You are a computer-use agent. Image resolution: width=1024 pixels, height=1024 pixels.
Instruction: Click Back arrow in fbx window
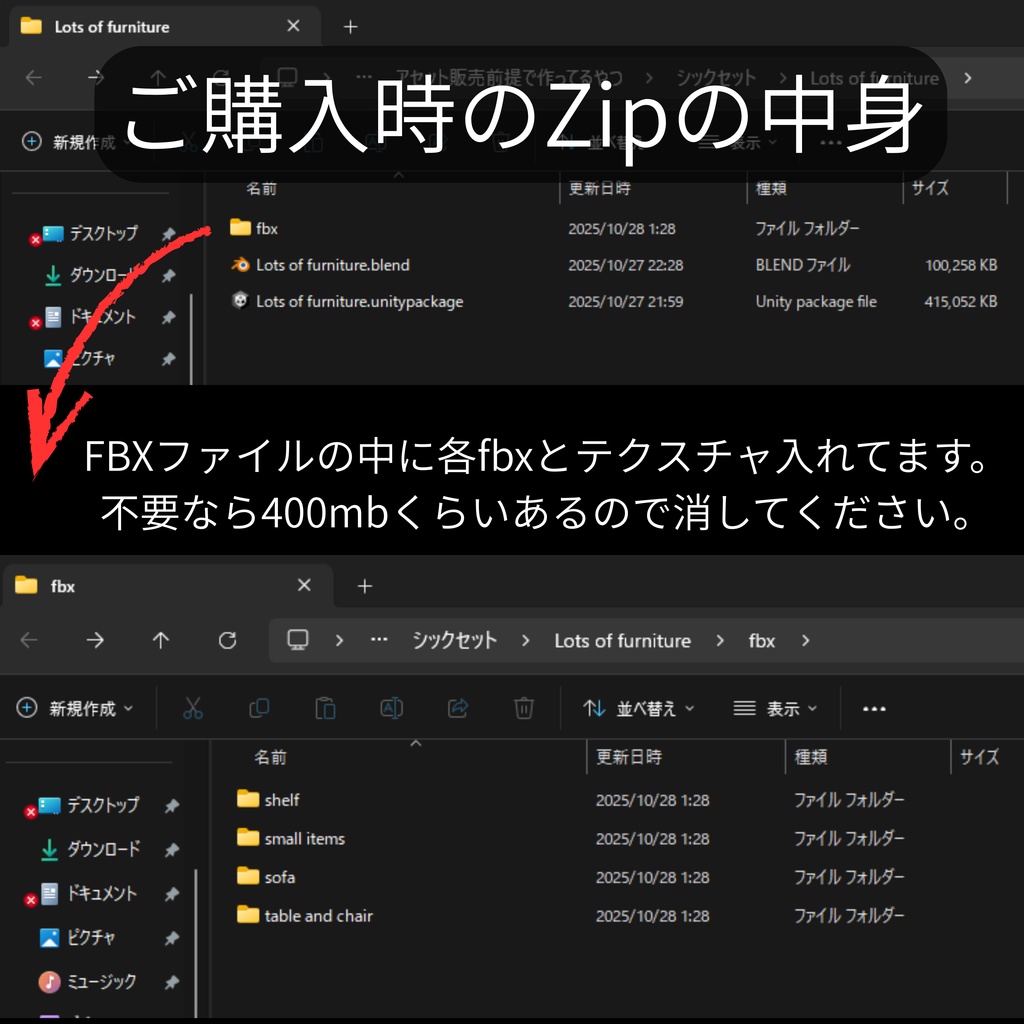[x=29, y=640]
